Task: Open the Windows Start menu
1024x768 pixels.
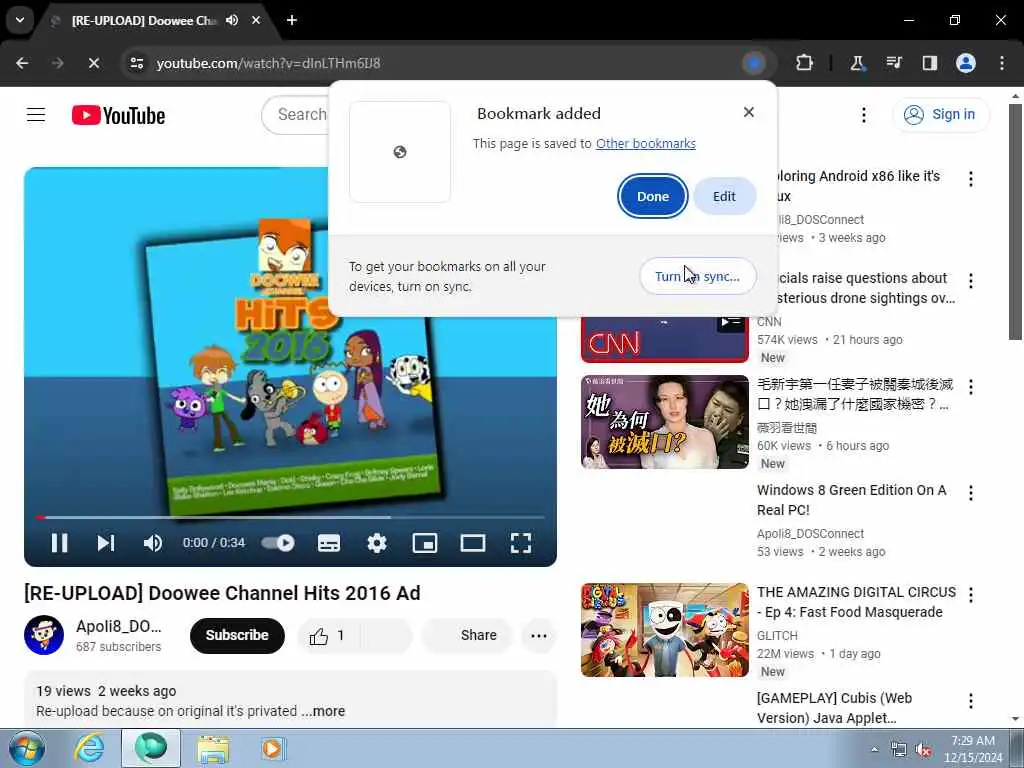Action: click(x=27, y=748)
